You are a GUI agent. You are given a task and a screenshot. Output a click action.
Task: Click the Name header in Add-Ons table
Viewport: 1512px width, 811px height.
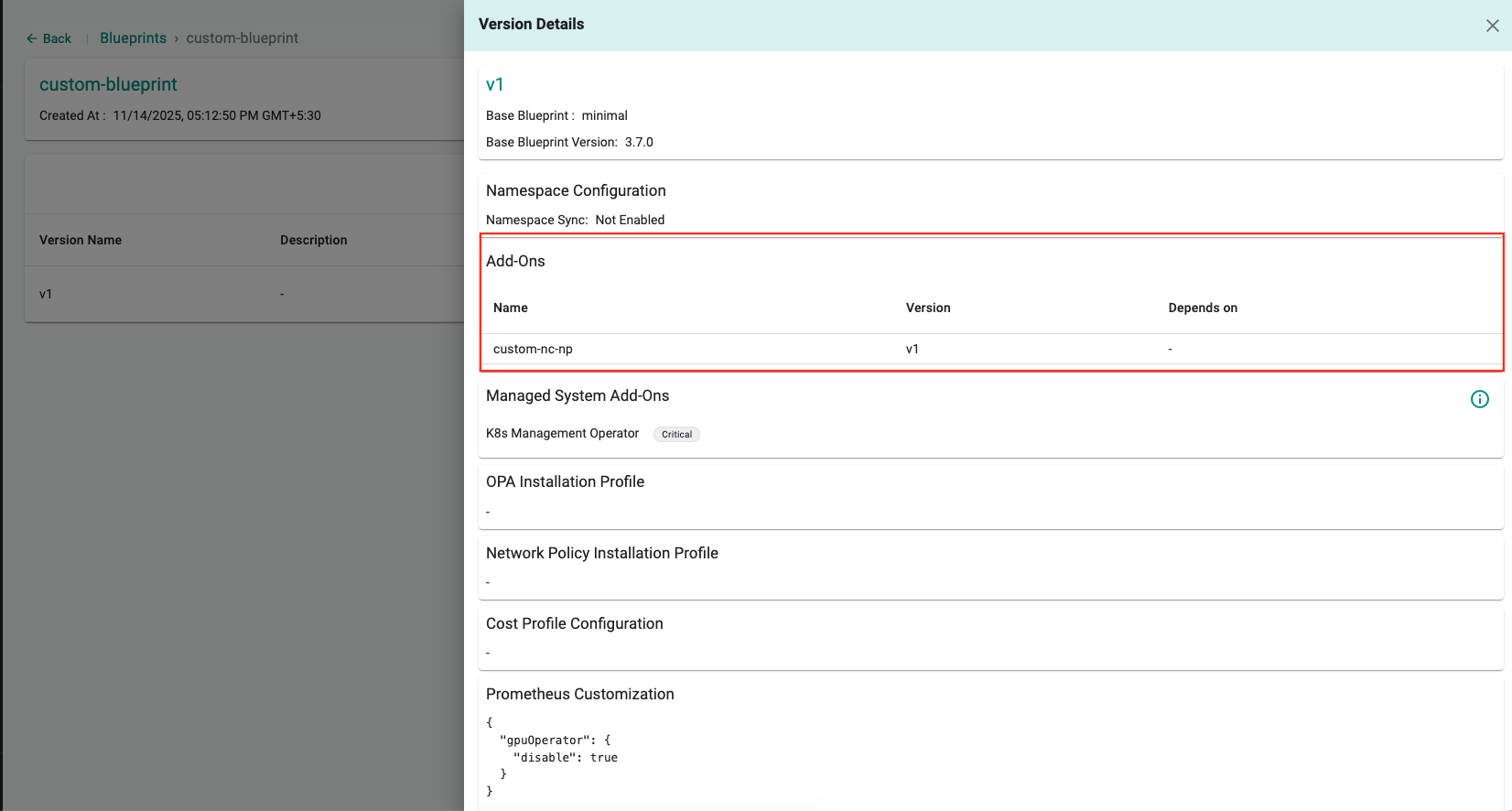point(510,308)
